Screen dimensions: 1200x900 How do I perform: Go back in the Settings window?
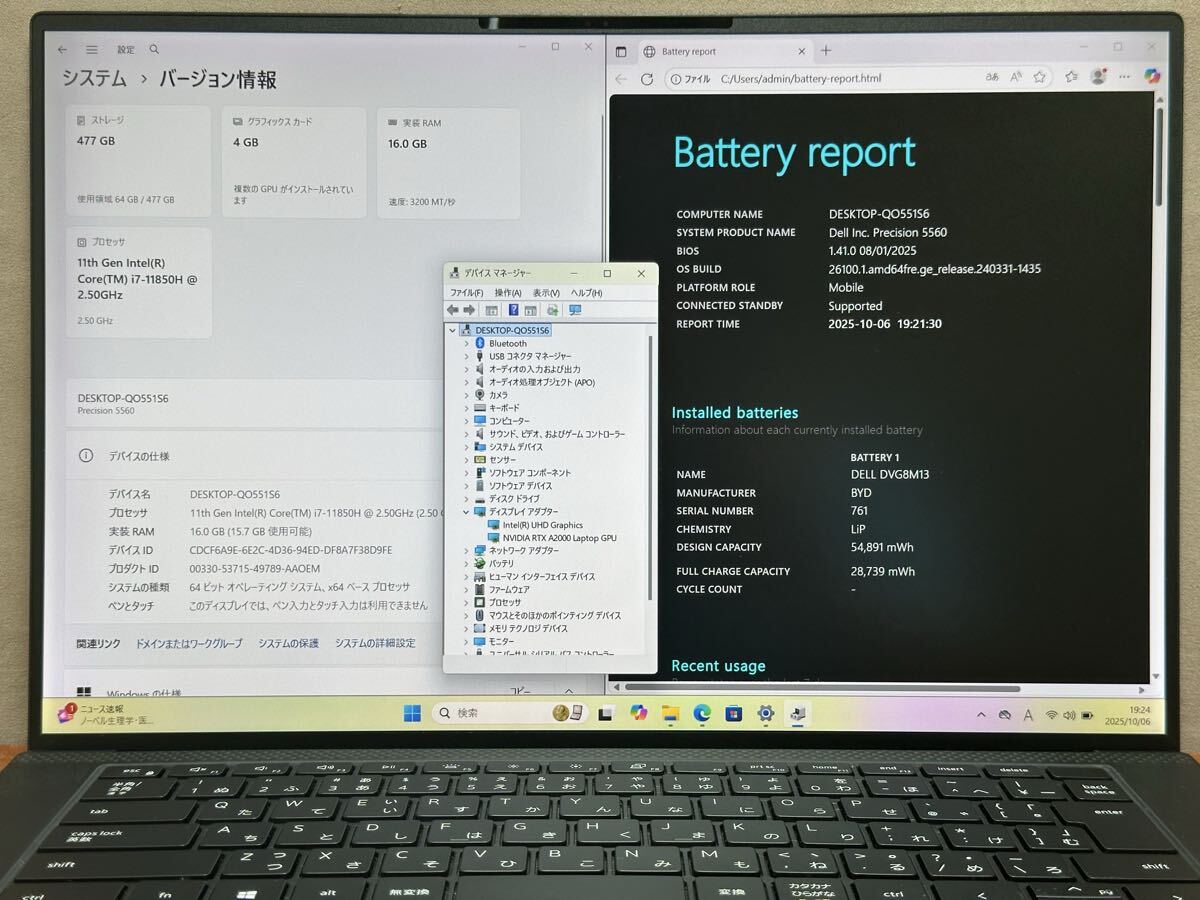[x=63, y=49]
